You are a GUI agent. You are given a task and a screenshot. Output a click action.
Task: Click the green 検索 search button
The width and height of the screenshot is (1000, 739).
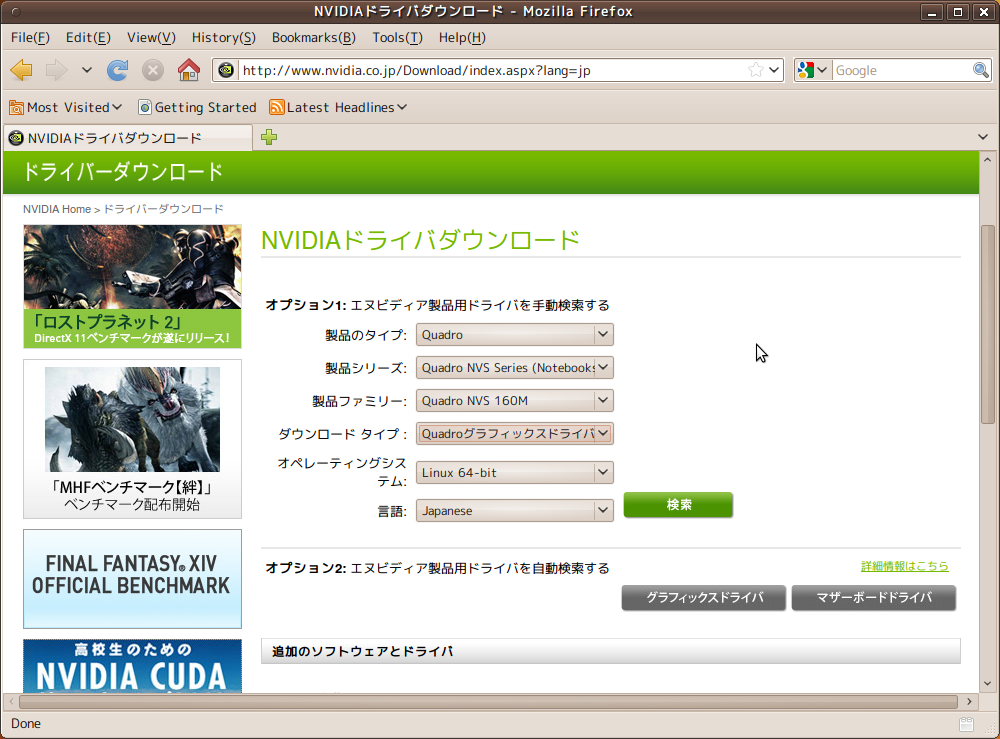678,505
